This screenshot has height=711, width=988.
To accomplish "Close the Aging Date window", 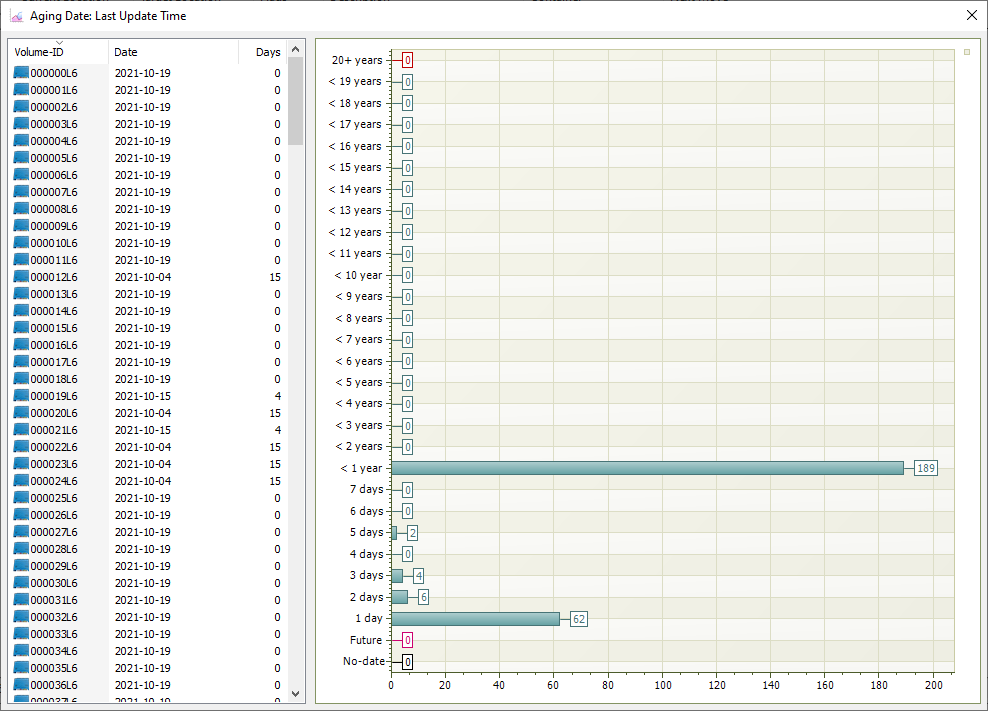I will [972, 16].
